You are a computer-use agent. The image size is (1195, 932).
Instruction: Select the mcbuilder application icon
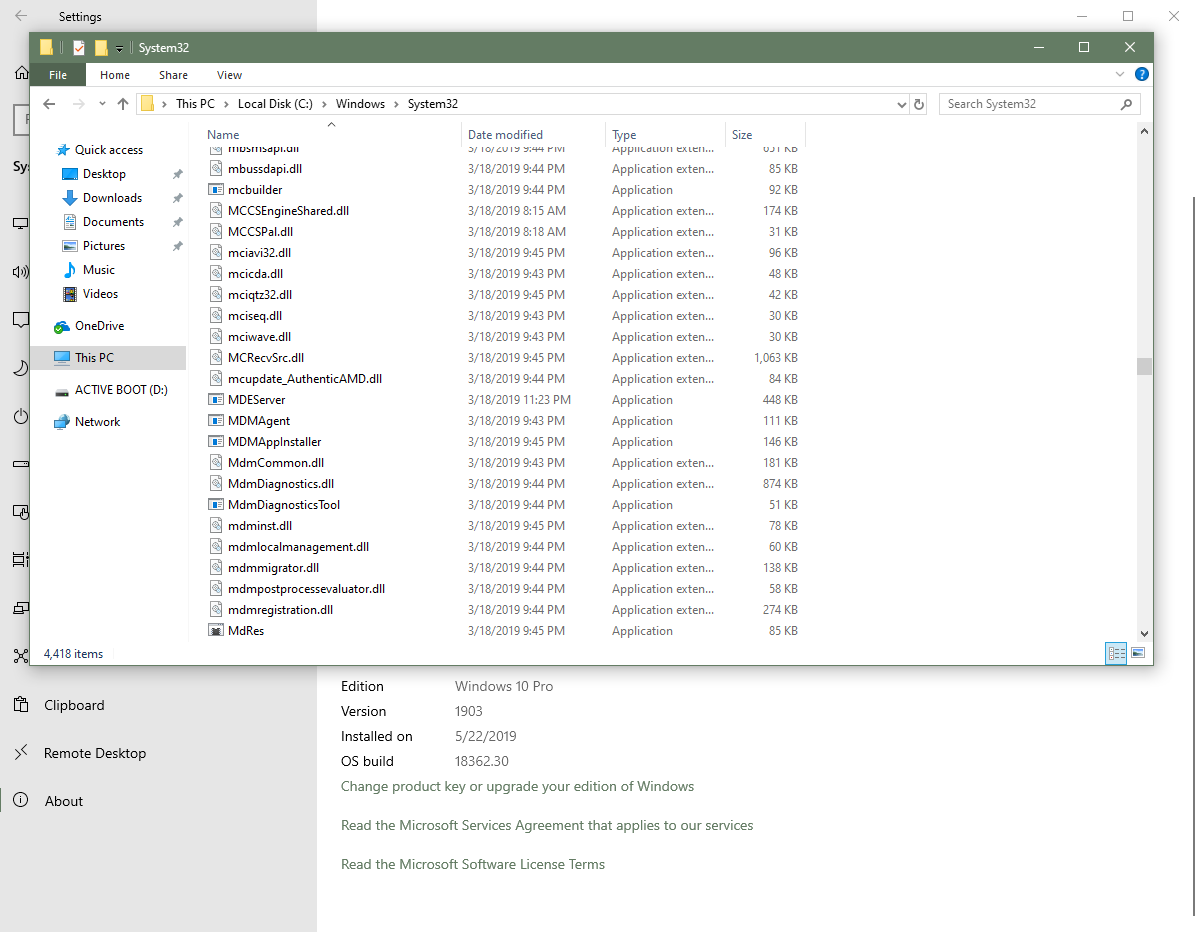216,190
